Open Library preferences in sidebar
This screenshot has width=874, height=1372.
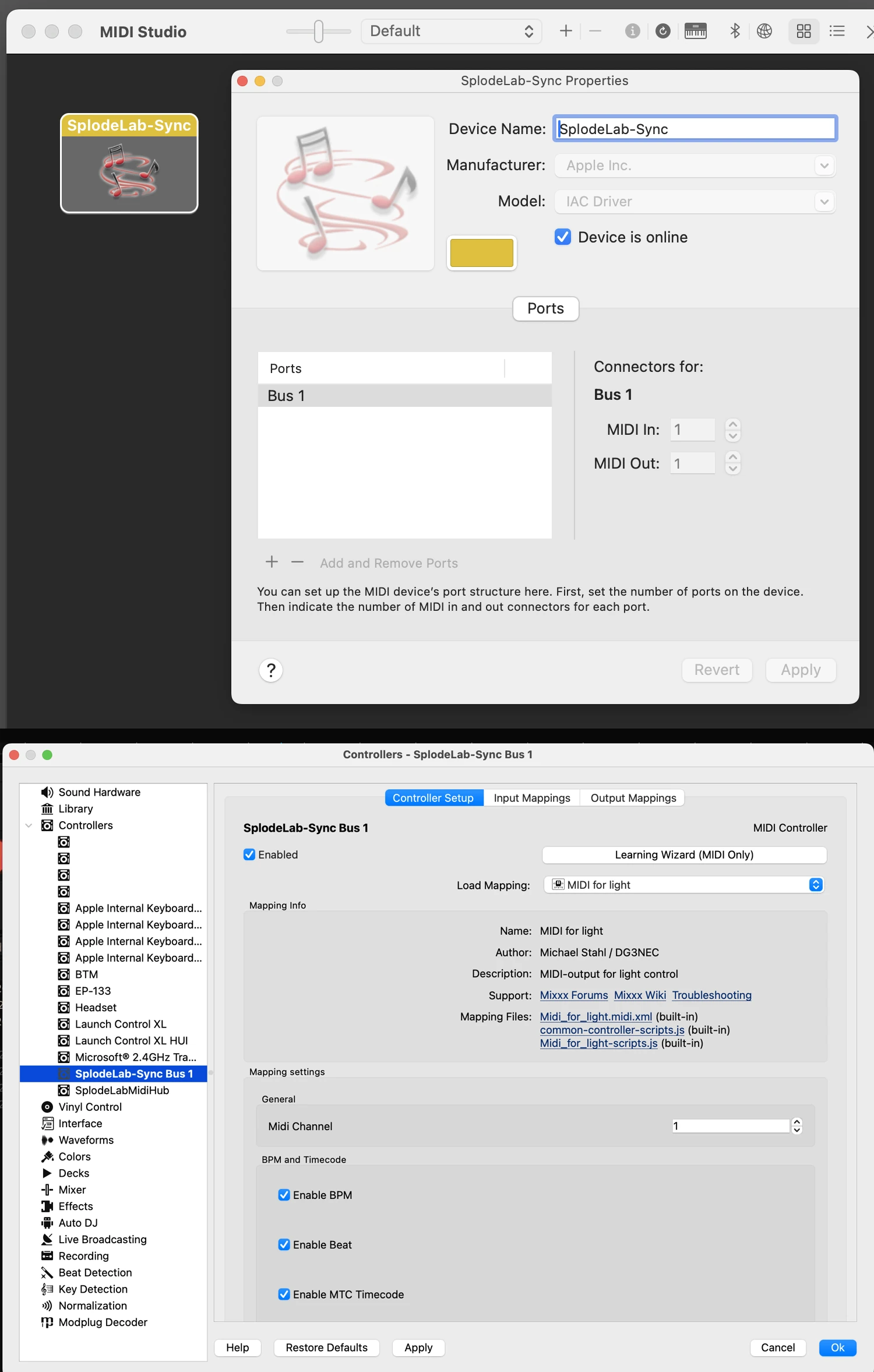point(75,808)
